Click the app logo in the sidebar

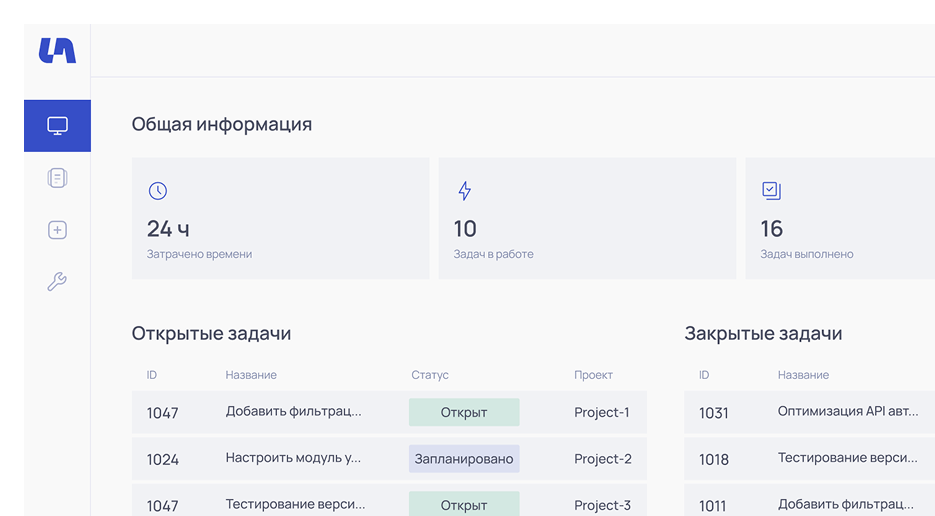[57, 50]
